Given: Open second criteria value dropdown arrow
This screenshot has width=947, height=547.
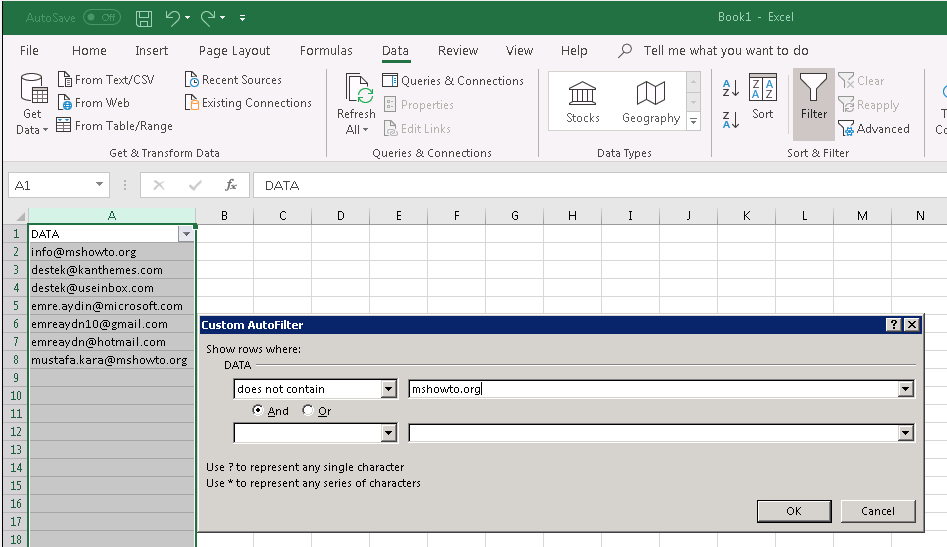Looking at the screenshot, I should pos(905,433).
